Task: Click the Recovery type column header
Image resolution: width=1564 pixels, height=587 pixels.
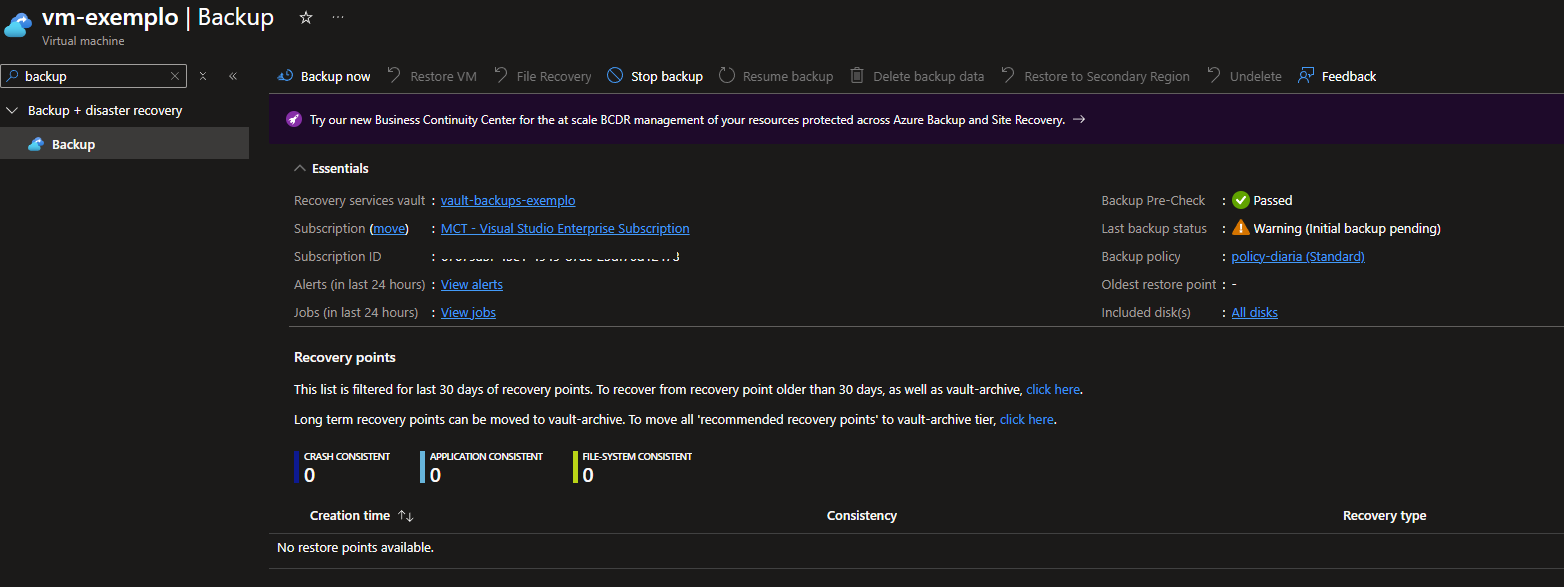Action: 1384,516
